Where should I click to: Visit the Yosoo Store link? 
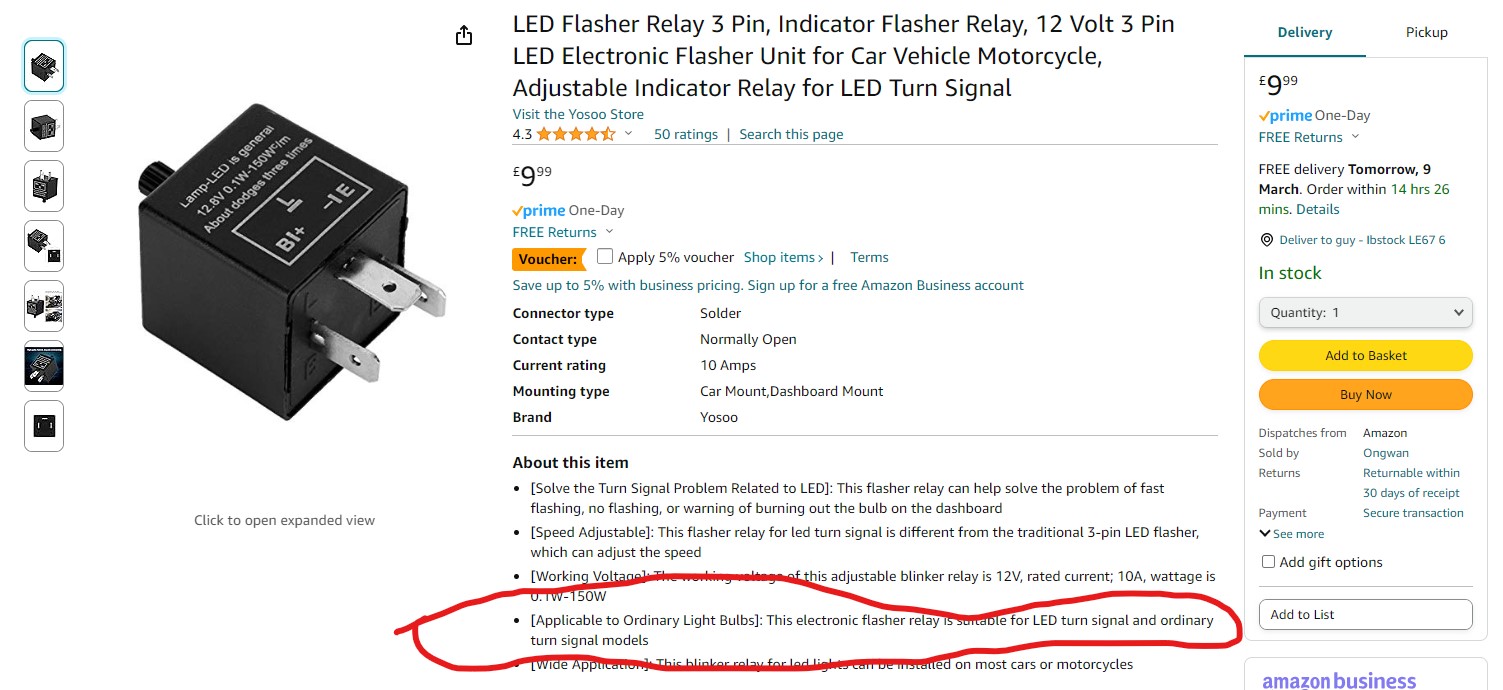tap(578, 114)
